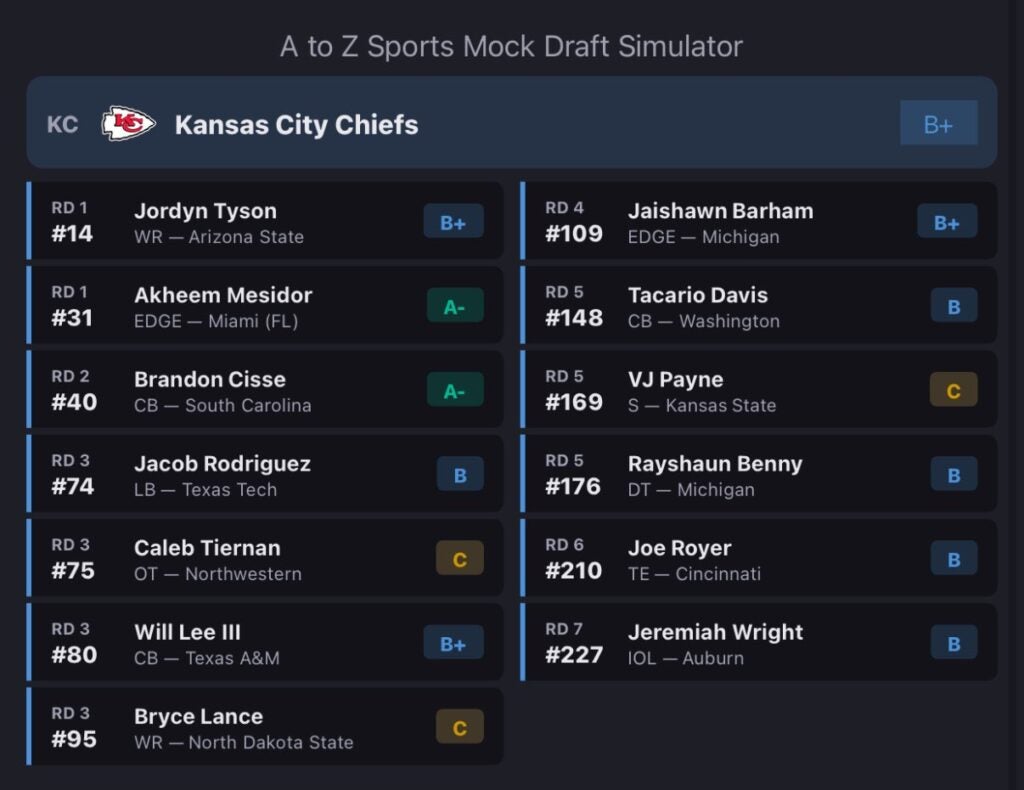Select Jordyn Tyson's B+ grade badge
1024x790 pixels.
tap(453, 222)
